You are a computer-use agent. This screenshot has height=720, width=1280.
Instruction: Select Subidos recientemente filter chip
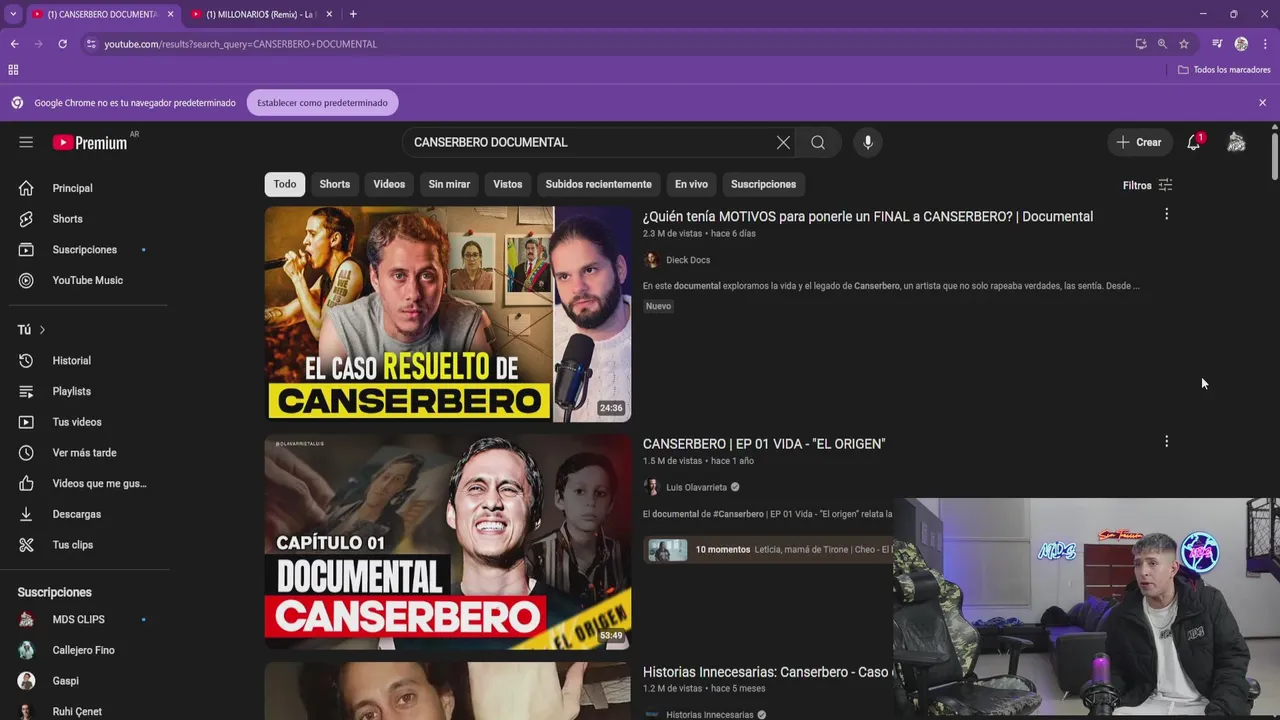point(598,184)
